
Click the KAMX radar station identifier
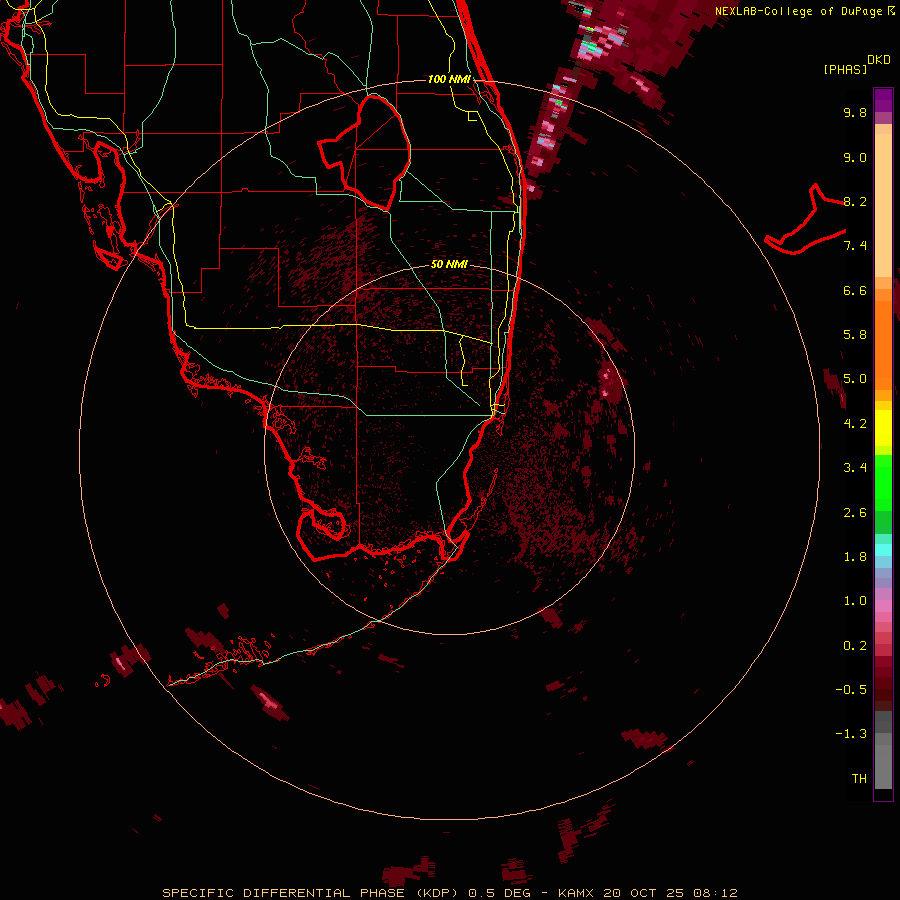click(576, 893)
